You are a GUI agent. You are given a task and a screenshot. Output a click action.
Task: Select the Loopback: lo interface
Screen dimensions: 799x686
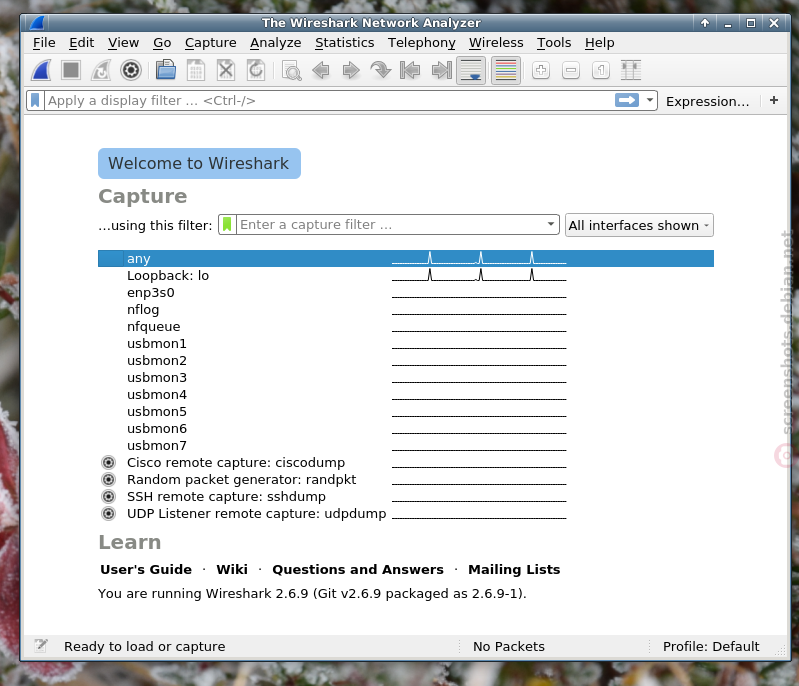coord(406,275)
